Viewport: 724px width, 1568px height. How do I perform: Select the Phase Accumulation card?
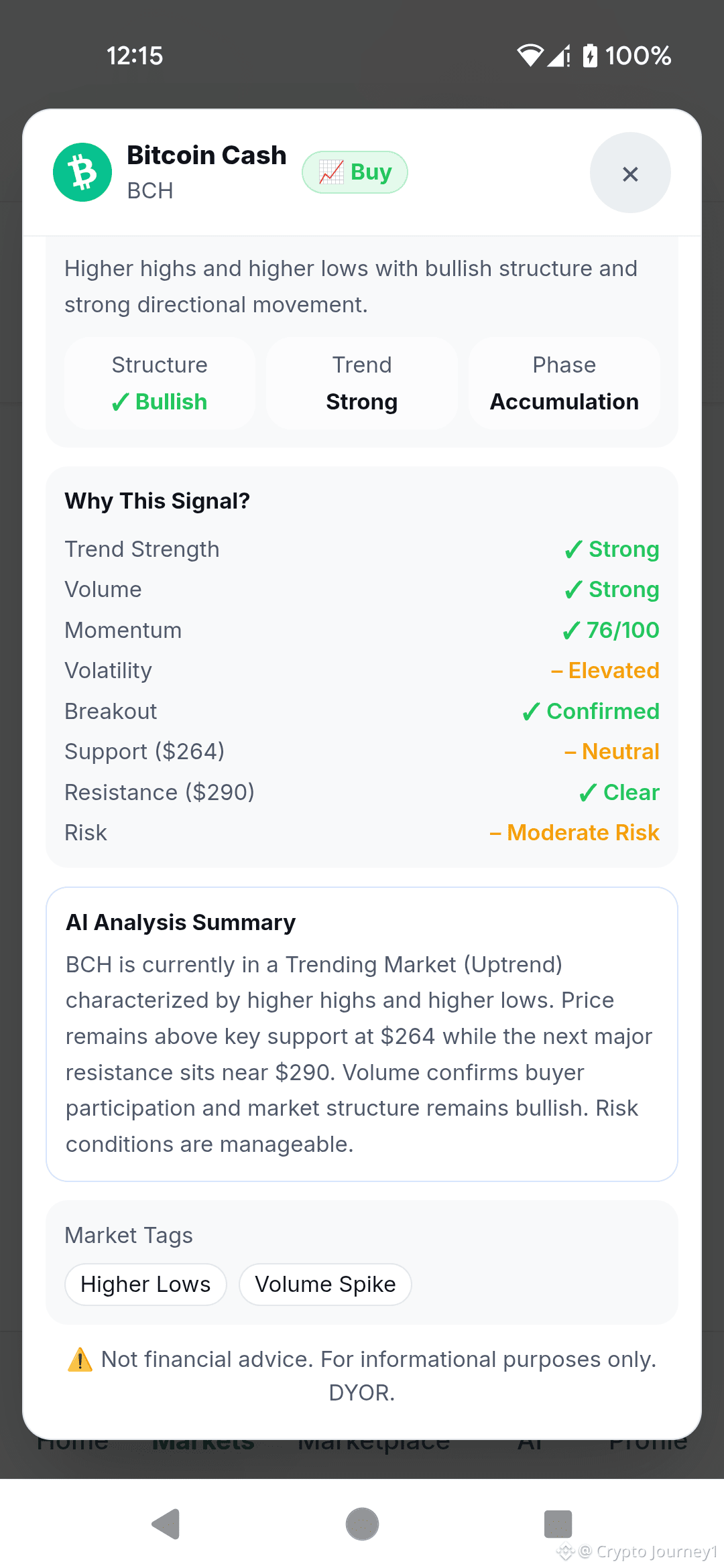click(x=564, y=383)
